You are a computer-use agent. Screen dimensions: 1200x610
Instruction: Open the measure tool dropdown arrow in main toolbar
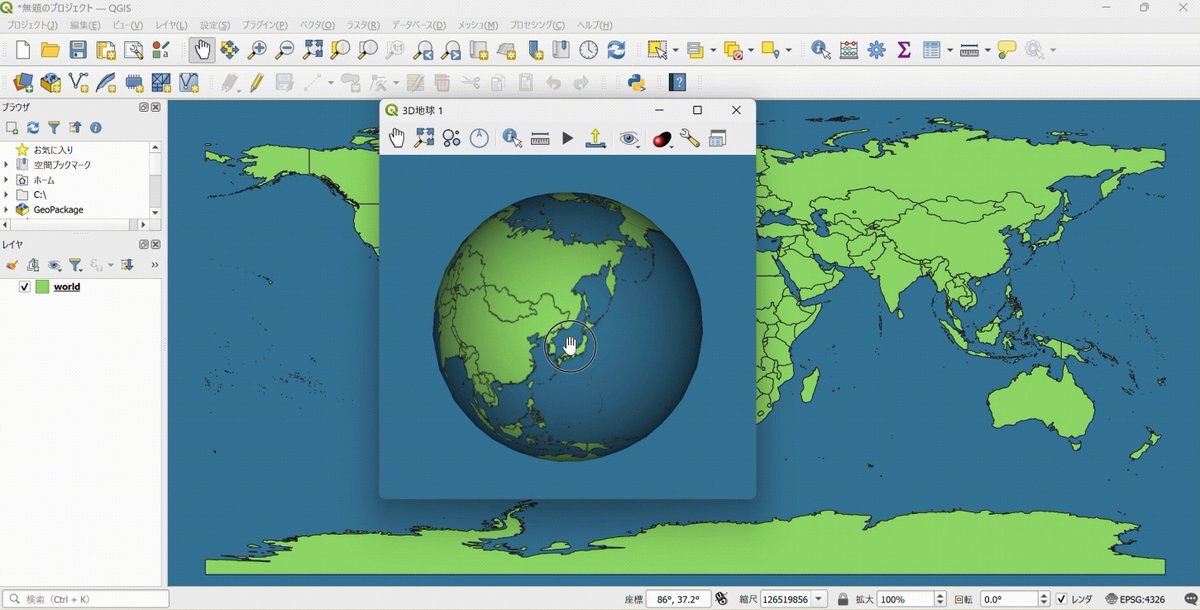(x=987, y=50)
